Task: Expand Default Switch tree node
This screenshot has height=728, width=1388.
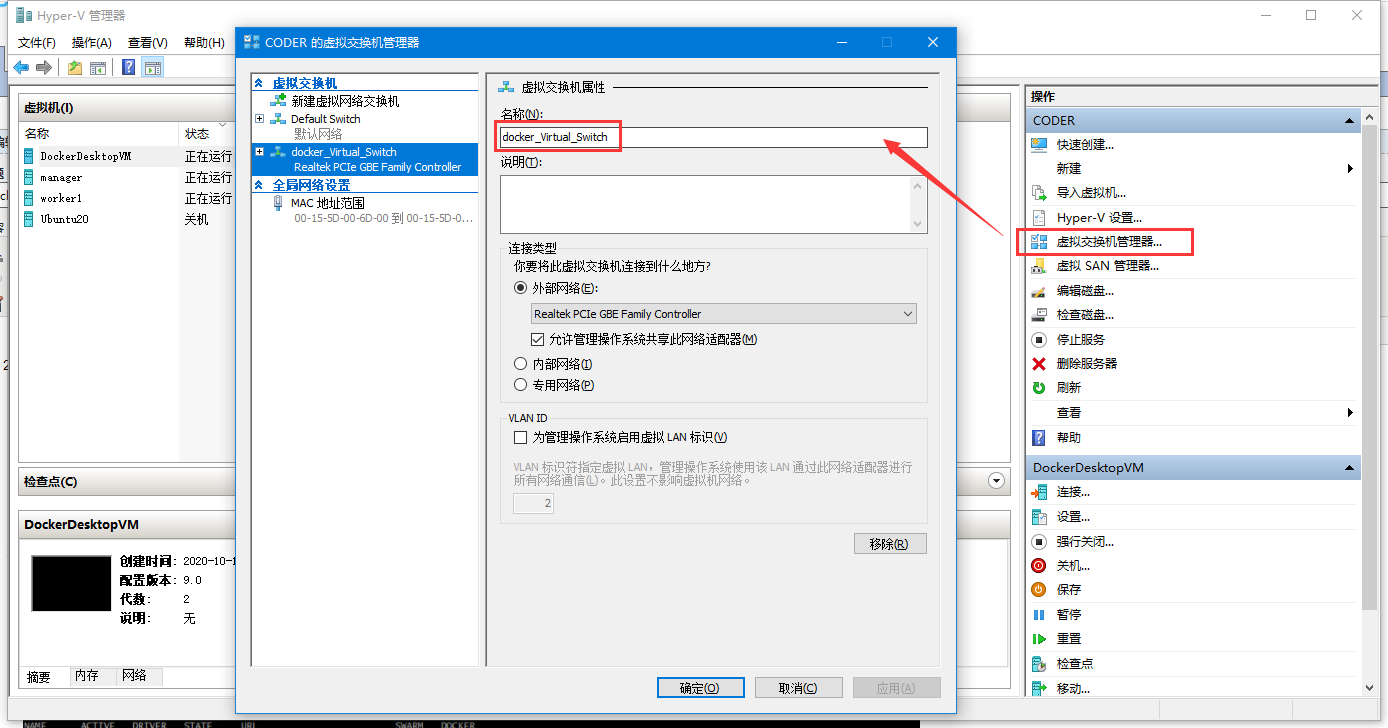Action: 260,119
